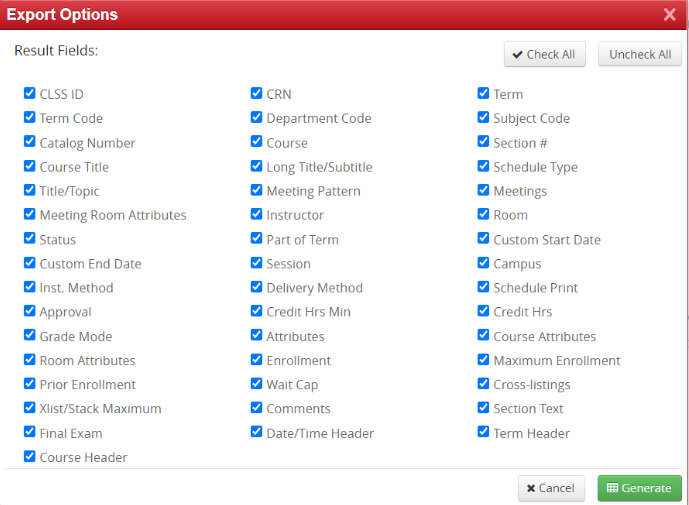Screen dimensions: 689x505
Task: Uncheck the Maximum Enrollment field
Action: coord(484,360)
